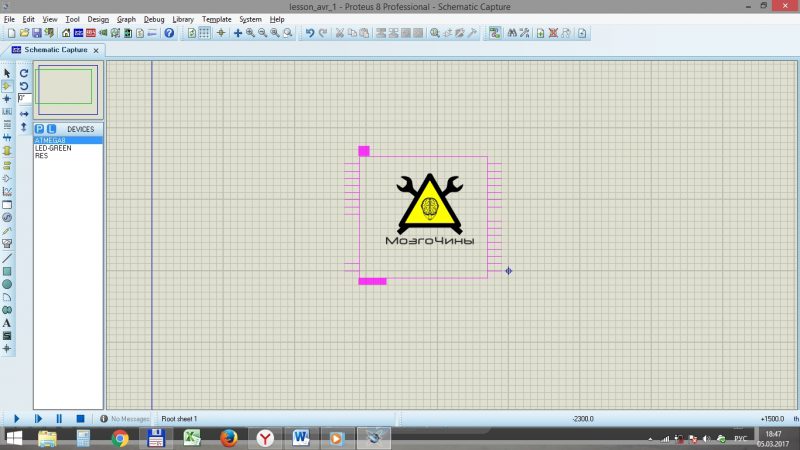This screenshot has width=800, height=450.
Task: Select the 2D graphics circle tool
Action: tap(7, 284)
